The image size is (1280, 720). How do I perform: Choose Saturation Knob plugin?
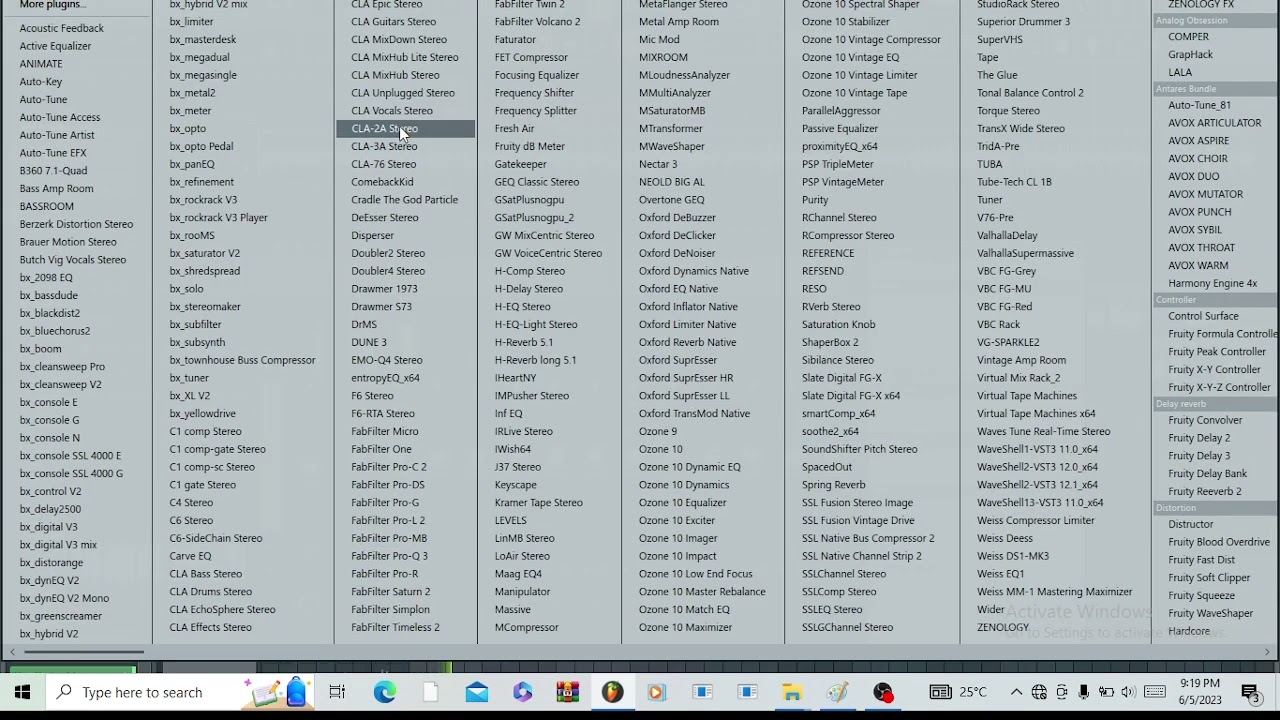click(x=838, y=324)
